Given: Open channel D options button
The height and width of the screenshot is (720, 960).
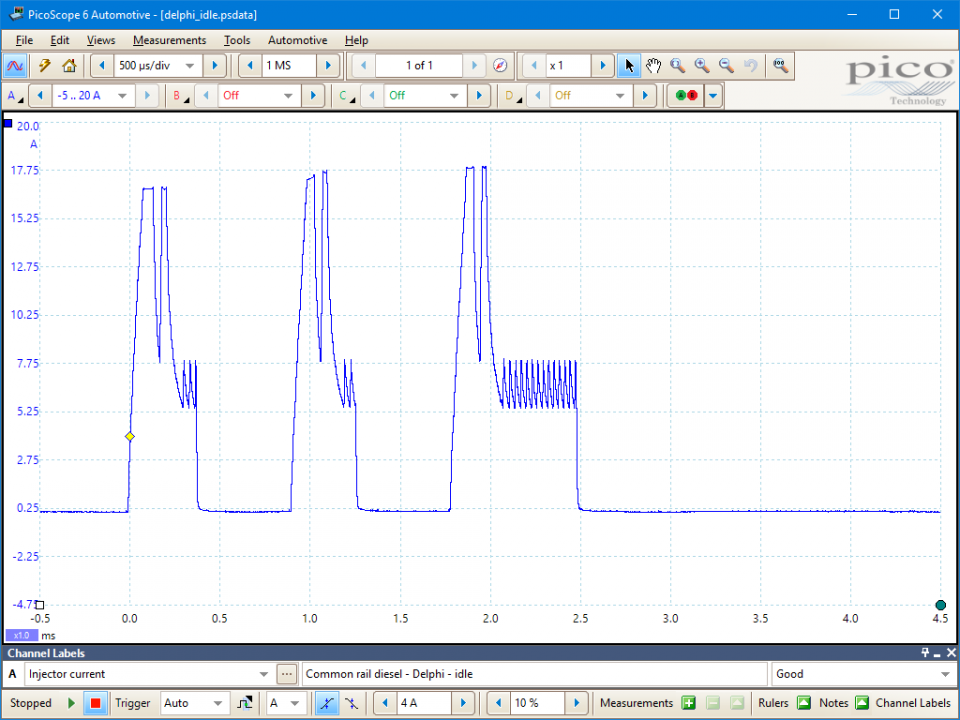Looking at the screenshot, I should [512, 96].
